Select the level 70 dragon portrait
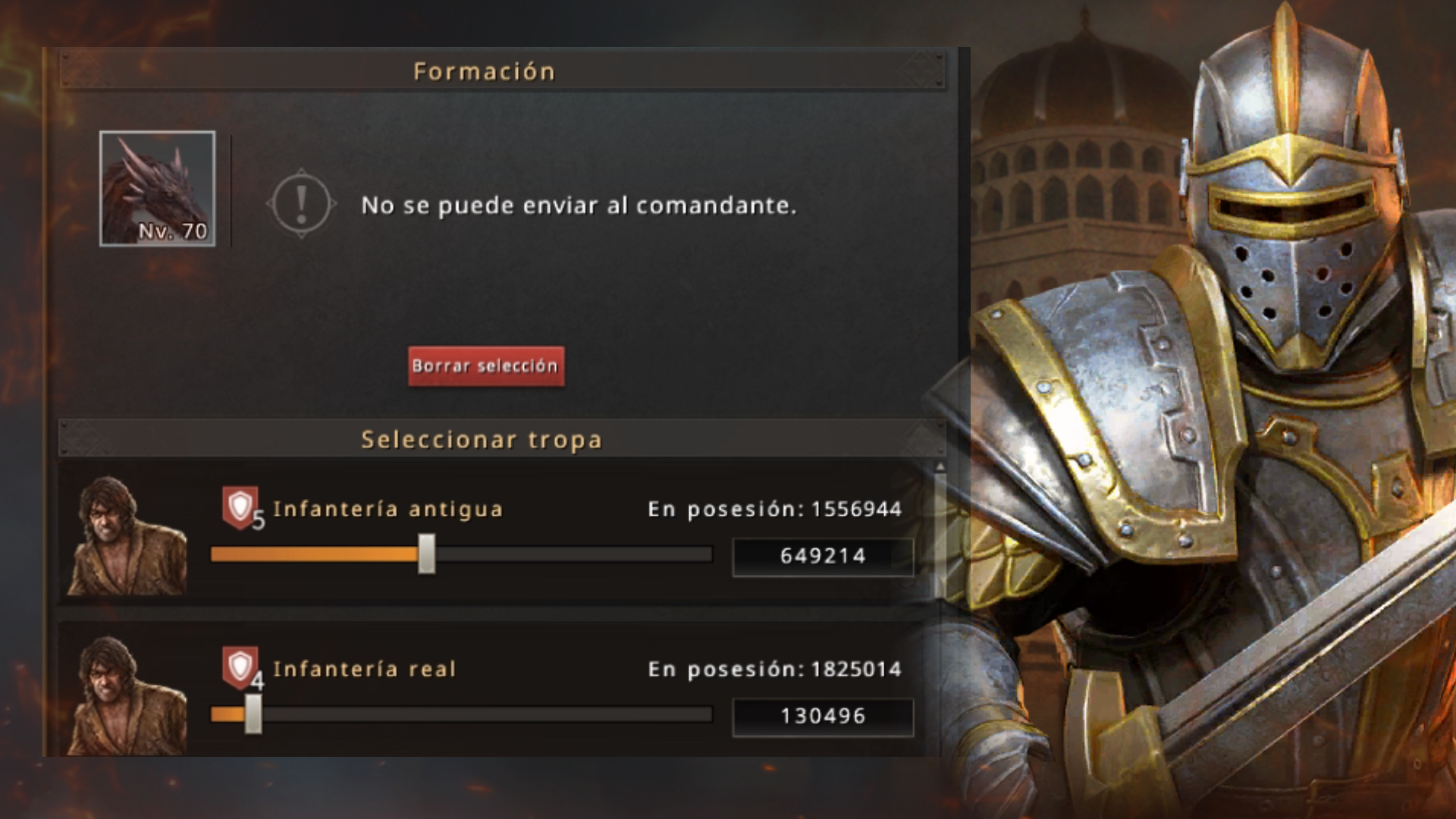The width and height of the screenshot is (1456, 819). 157,188
